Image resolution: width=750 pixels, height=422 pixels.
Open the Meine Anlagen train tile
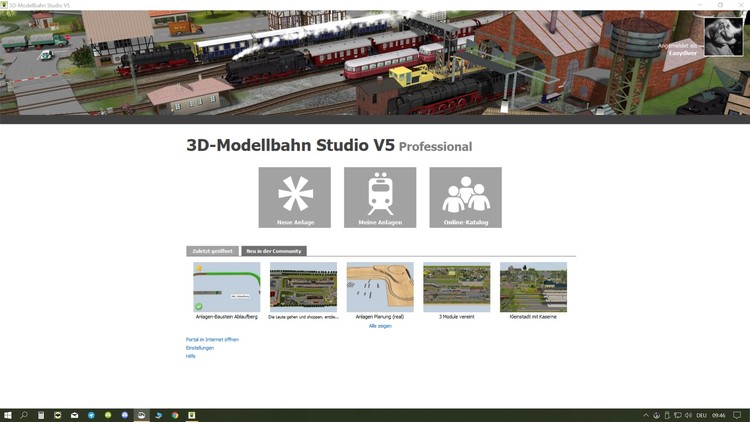(x=380, y=197)
